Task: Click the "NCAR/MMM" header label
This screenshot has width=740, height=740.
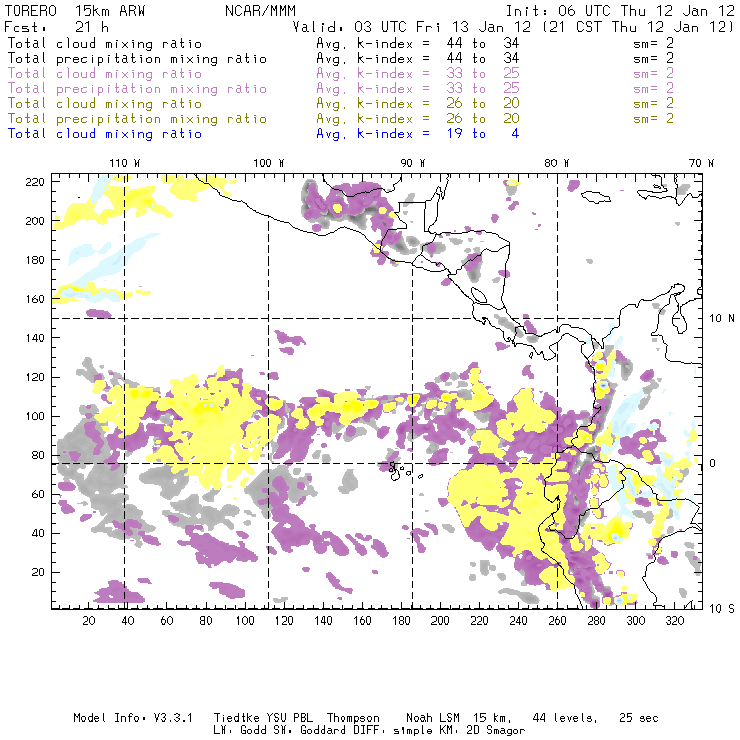Action: point(260,11)
